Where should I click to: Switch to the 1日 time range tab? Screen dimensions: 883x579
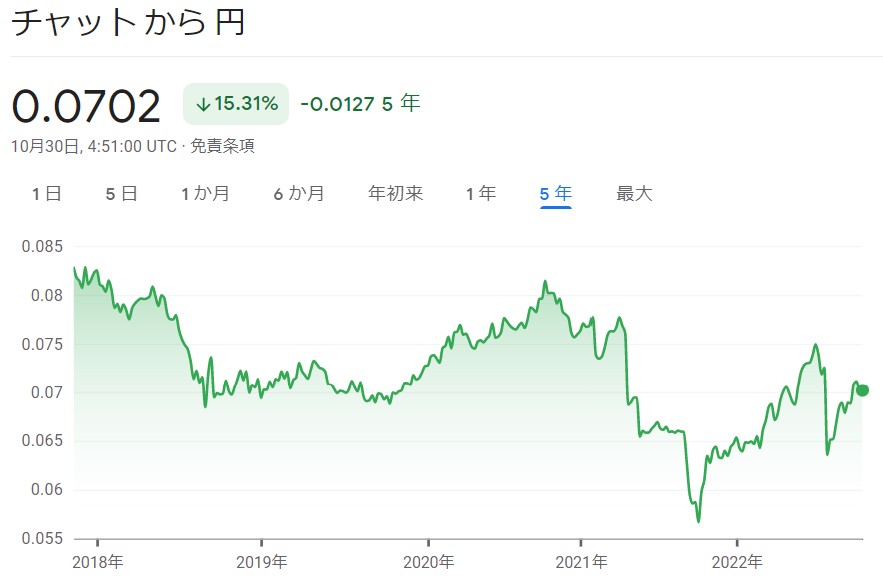(47, 193)
